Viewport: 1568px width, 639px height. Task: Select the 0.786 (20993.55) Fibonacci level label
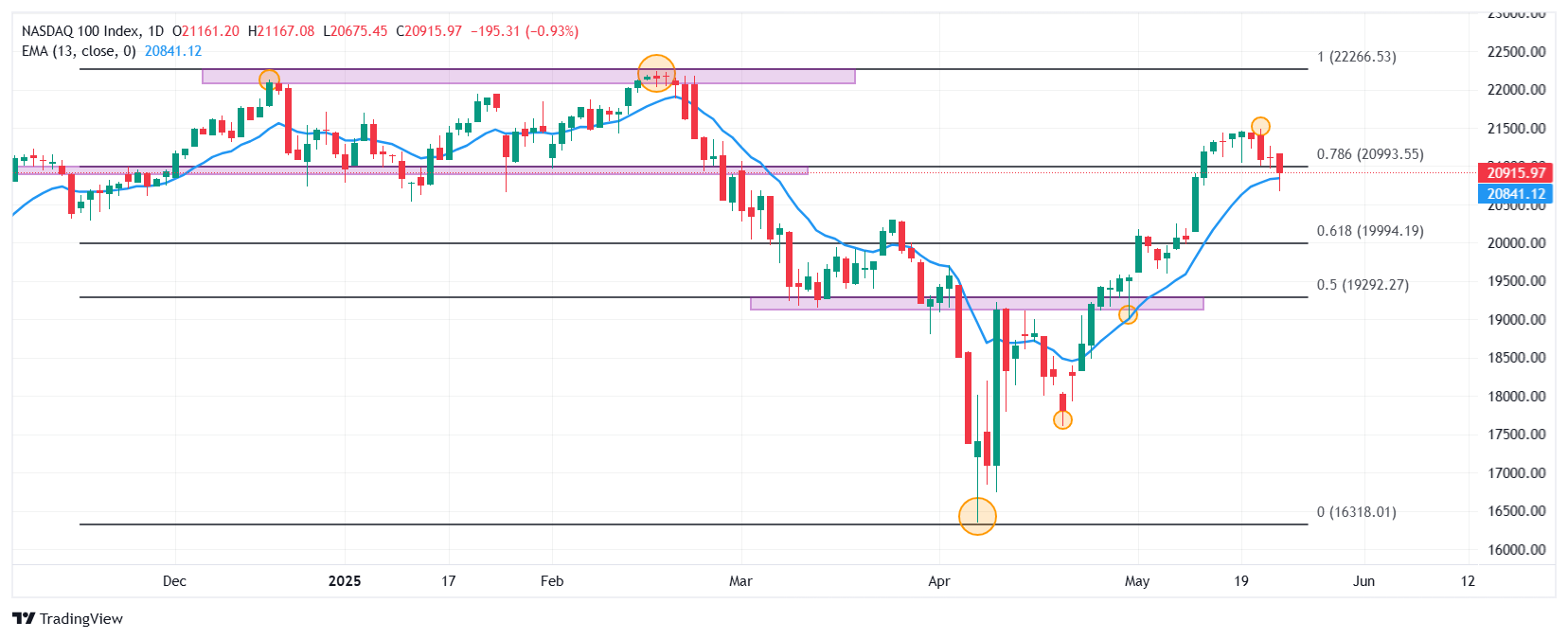pyautogui.click(x=1370, y=154)
